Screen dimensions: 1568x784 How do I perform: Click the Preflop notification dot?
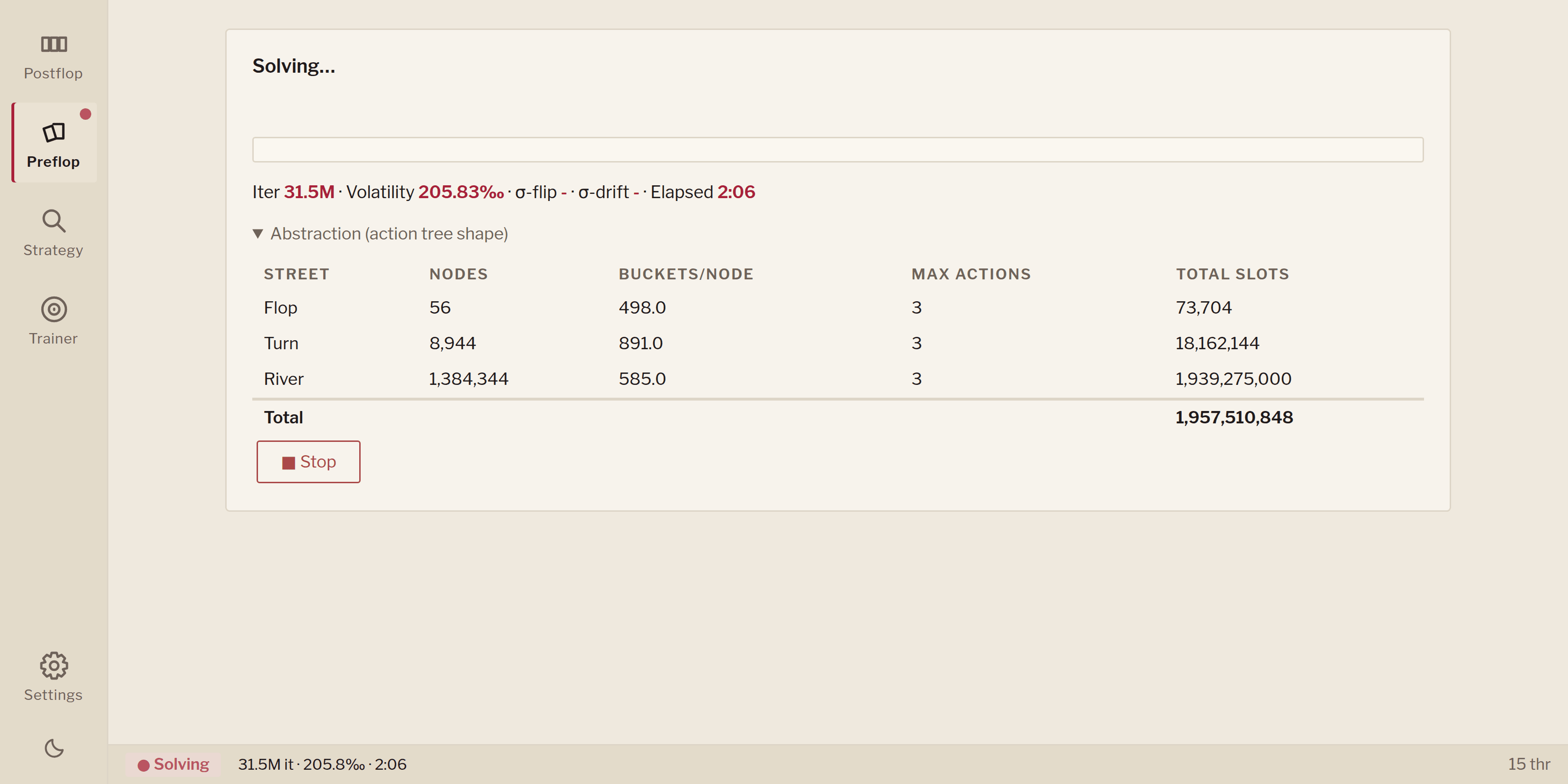(x=86, y=114)
